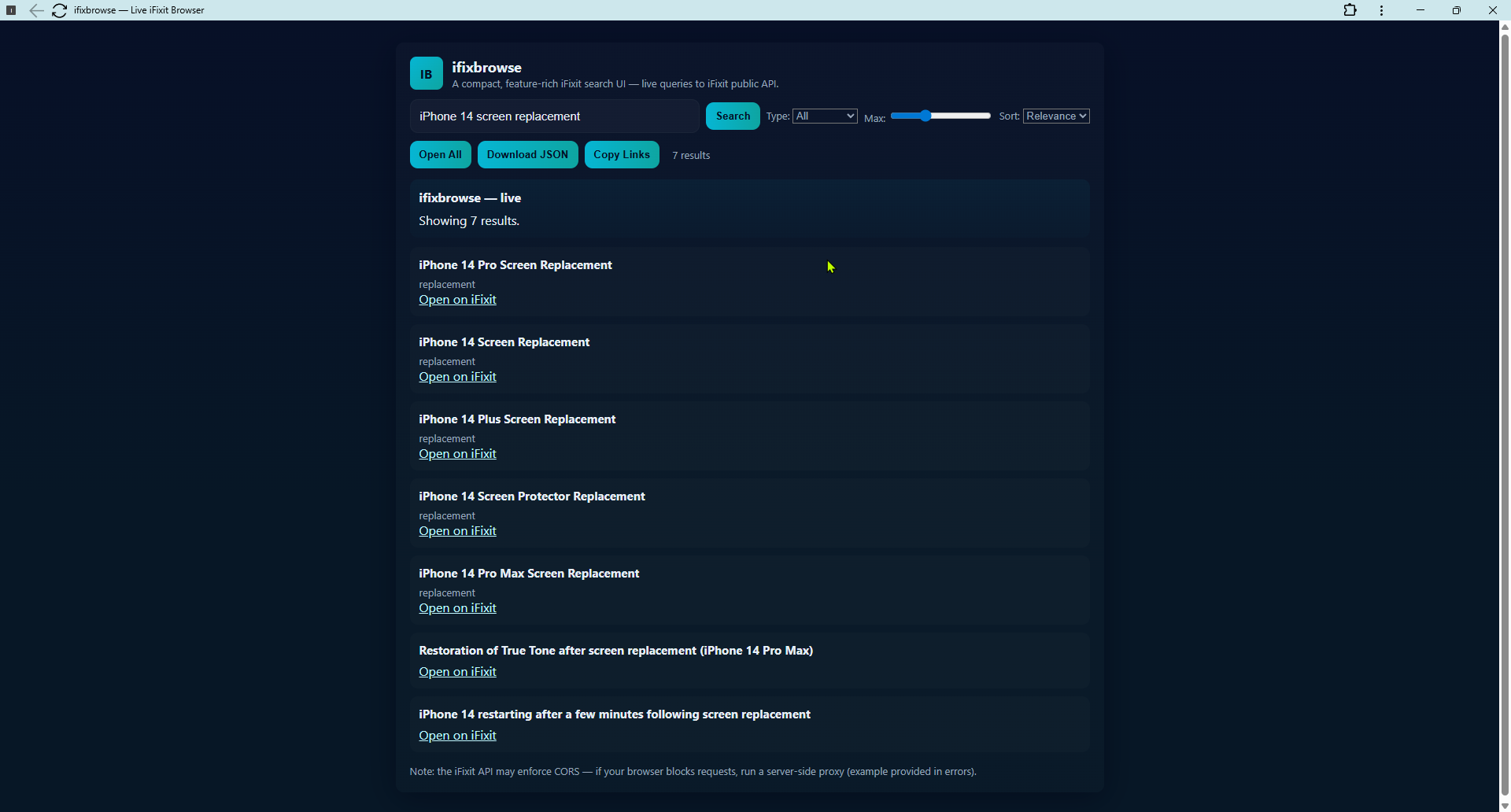Click the 'iPhone 14 restarting' result title
1511x812 pixels.
615,714
